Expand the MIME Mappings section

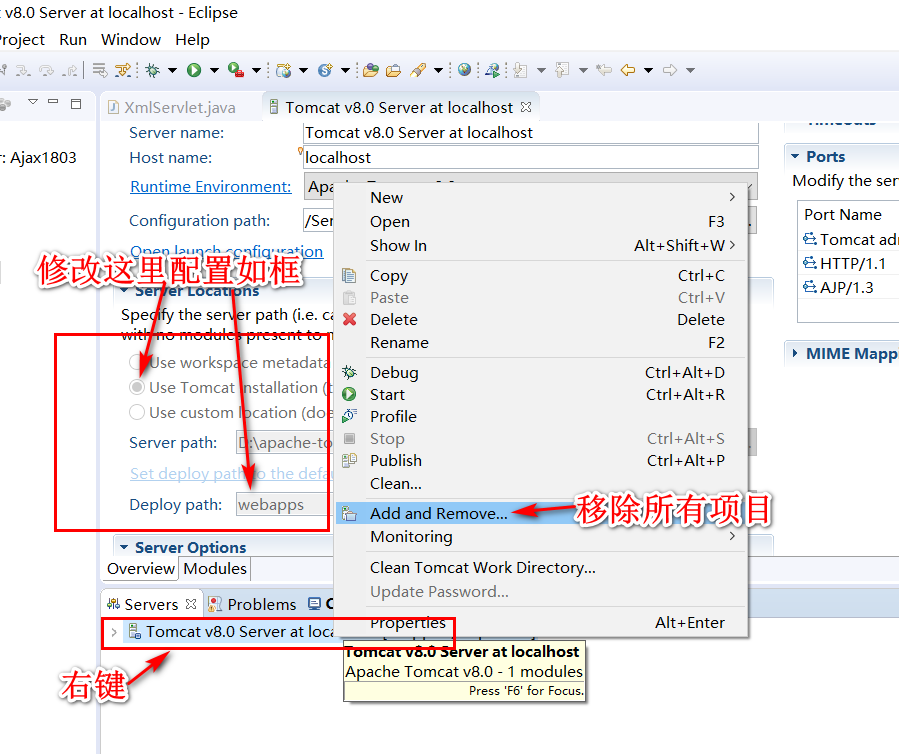[795, 353]
